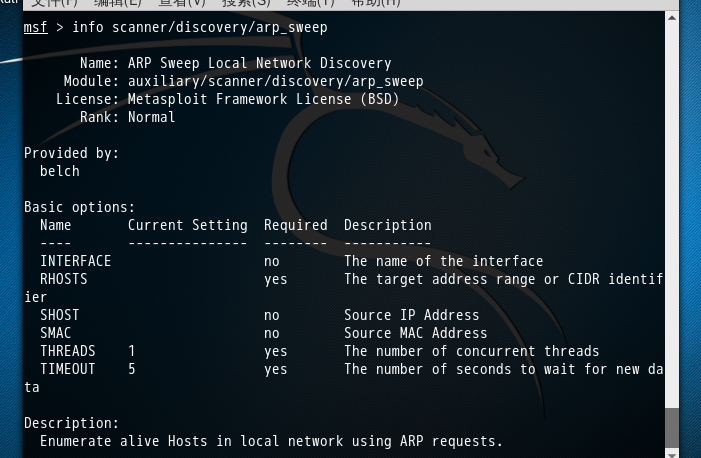Open the 文件(F) menu
This screenshot has width=701, height=458.
click(x=55, y=3)
